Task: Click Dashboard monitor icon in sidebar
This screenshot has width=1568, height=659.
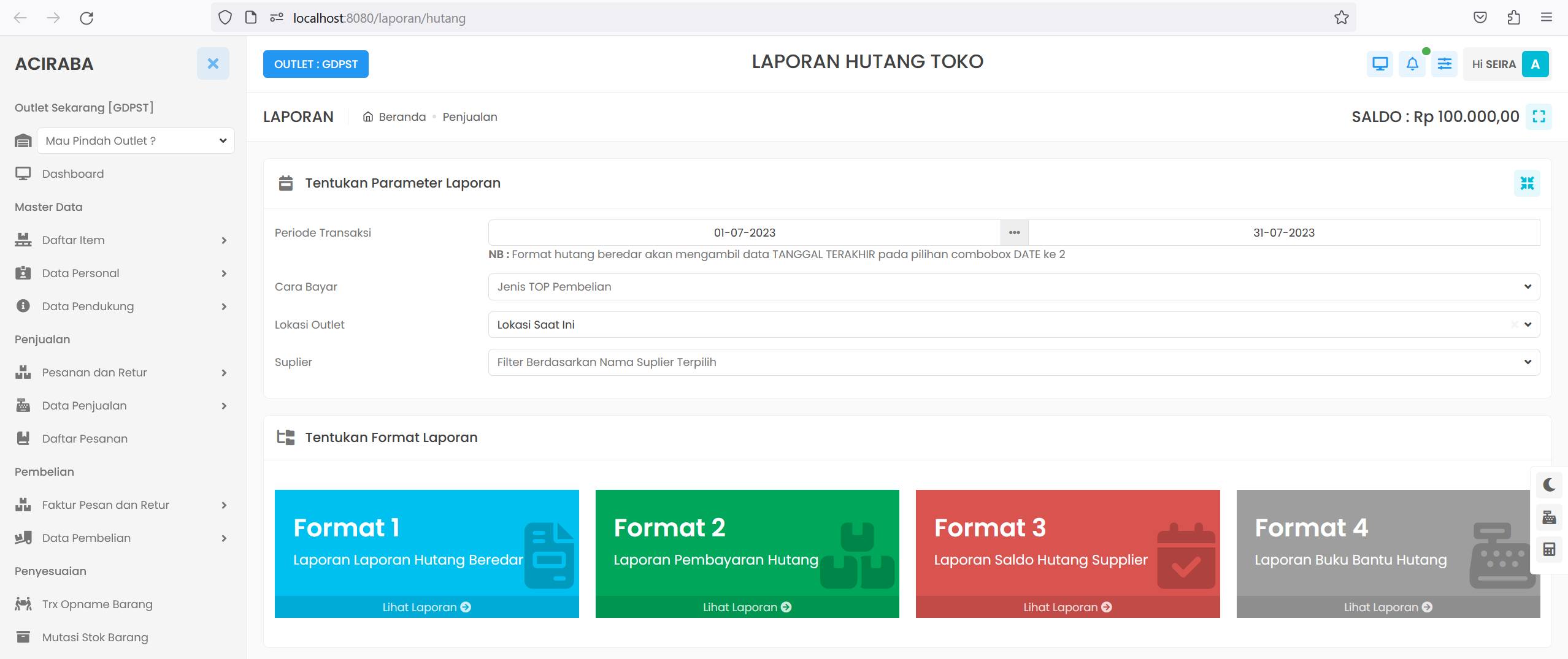Action: [23, 173]
